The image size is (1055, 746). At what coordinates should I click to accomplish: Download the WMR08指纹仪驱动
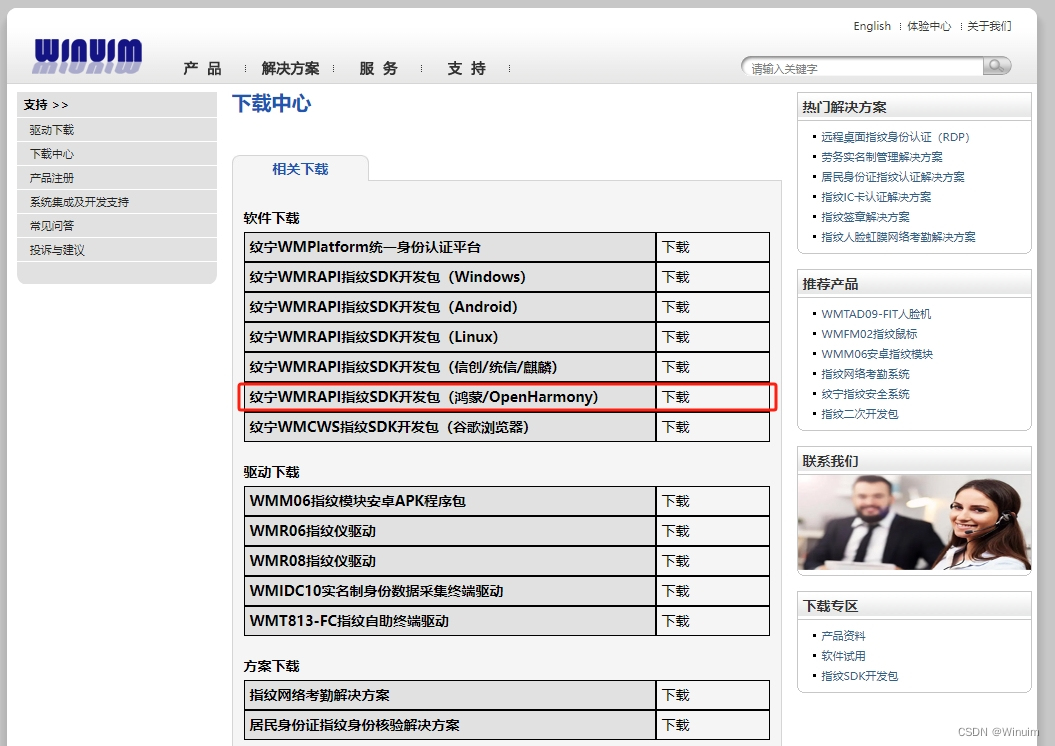click(x=676, y=561)
